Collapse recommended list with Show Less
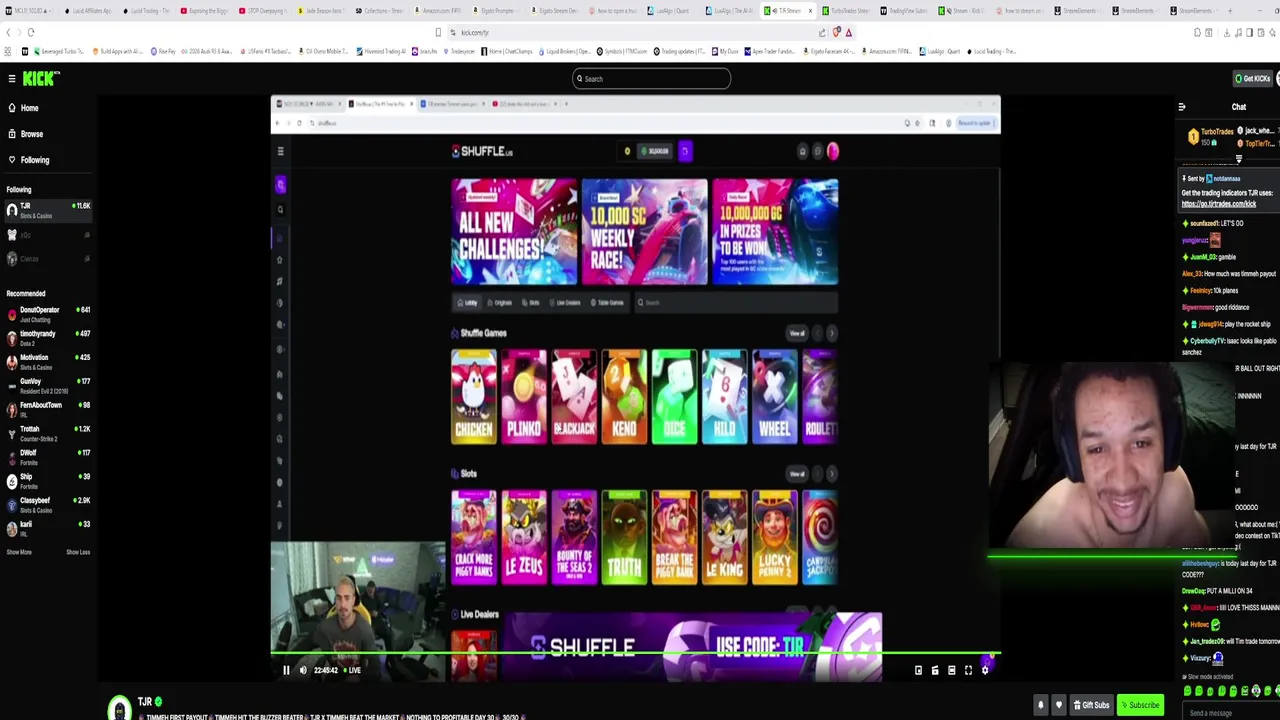This screenshot has width=1280, height=720. click(78, 552)
